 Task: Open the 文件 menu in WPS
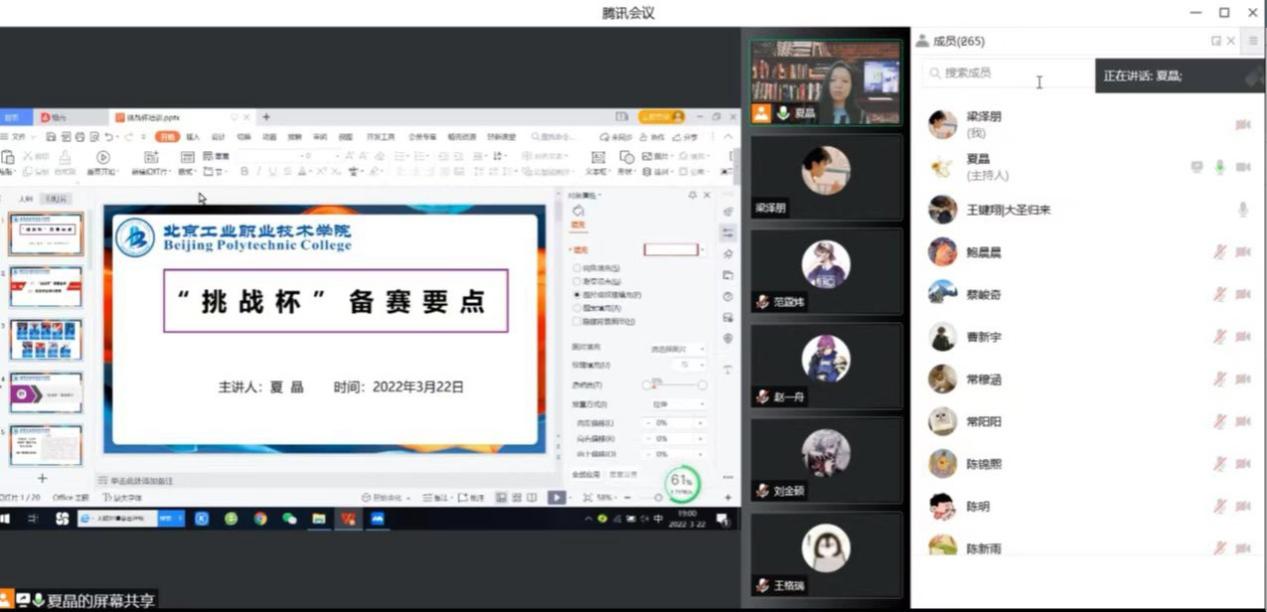(18, 137)
